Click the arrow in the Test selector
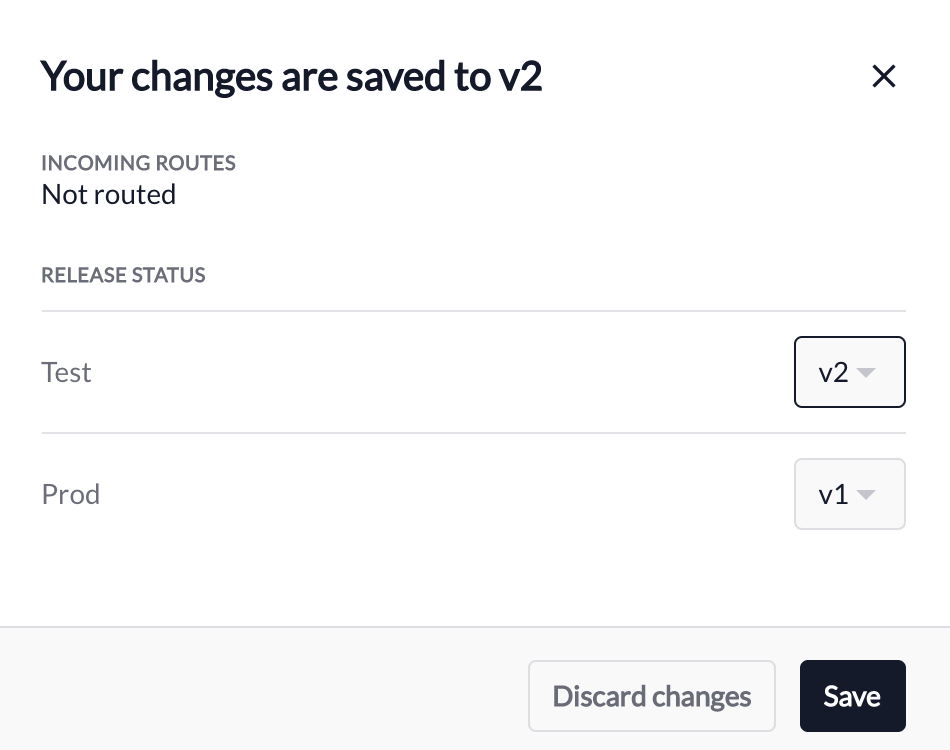Screen dimensions: 950x750 866,373
